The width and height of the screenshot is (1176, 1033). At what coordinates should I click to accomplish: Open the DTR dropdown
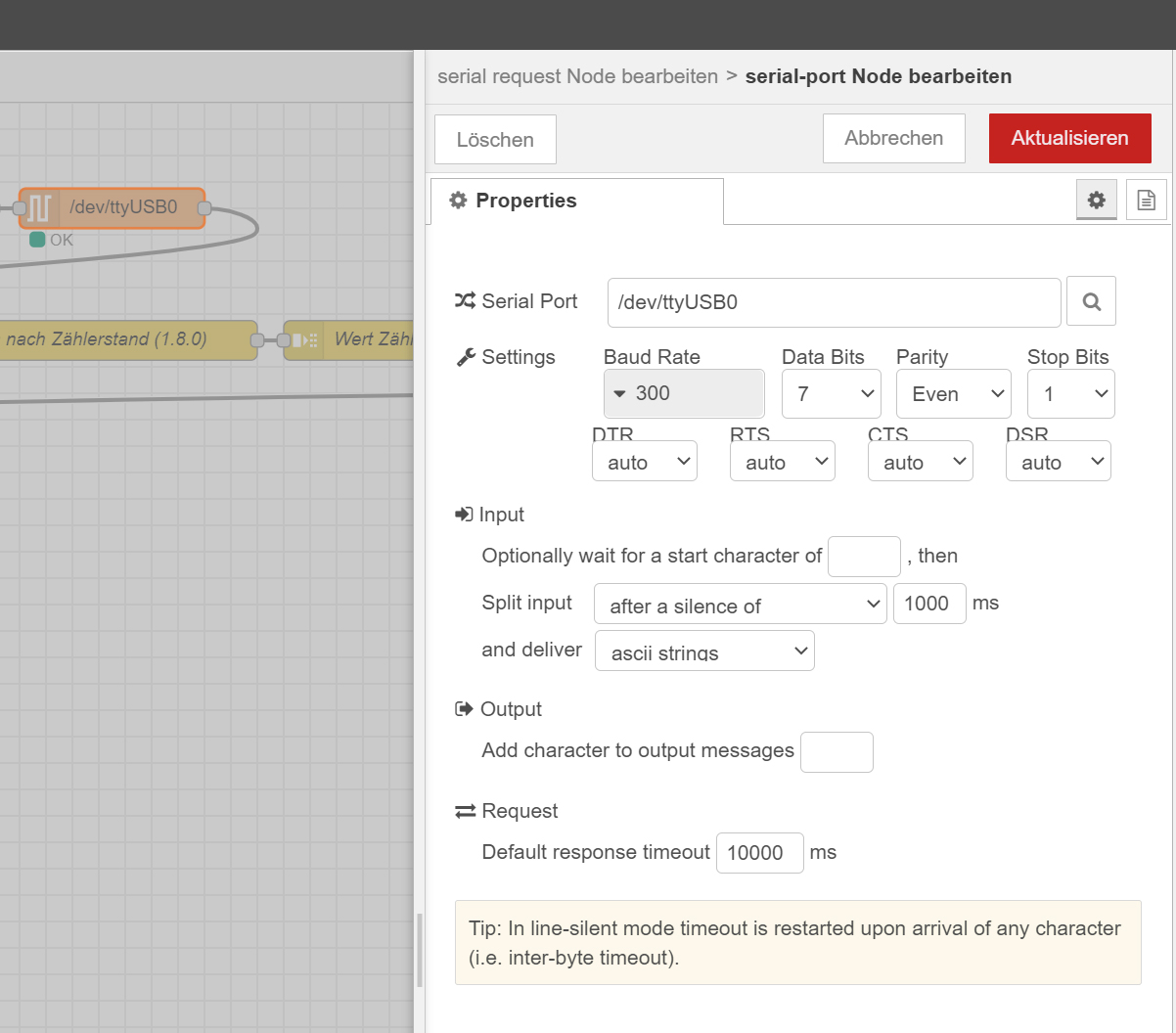[x=644, y=462]
